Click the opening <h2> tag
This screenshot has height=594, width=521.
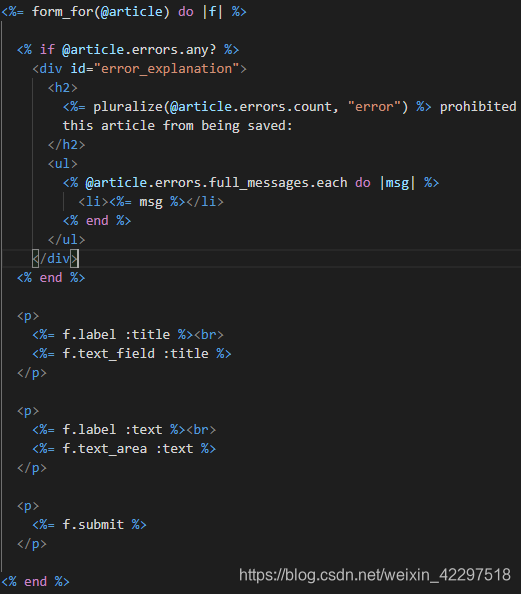[63, 88]
